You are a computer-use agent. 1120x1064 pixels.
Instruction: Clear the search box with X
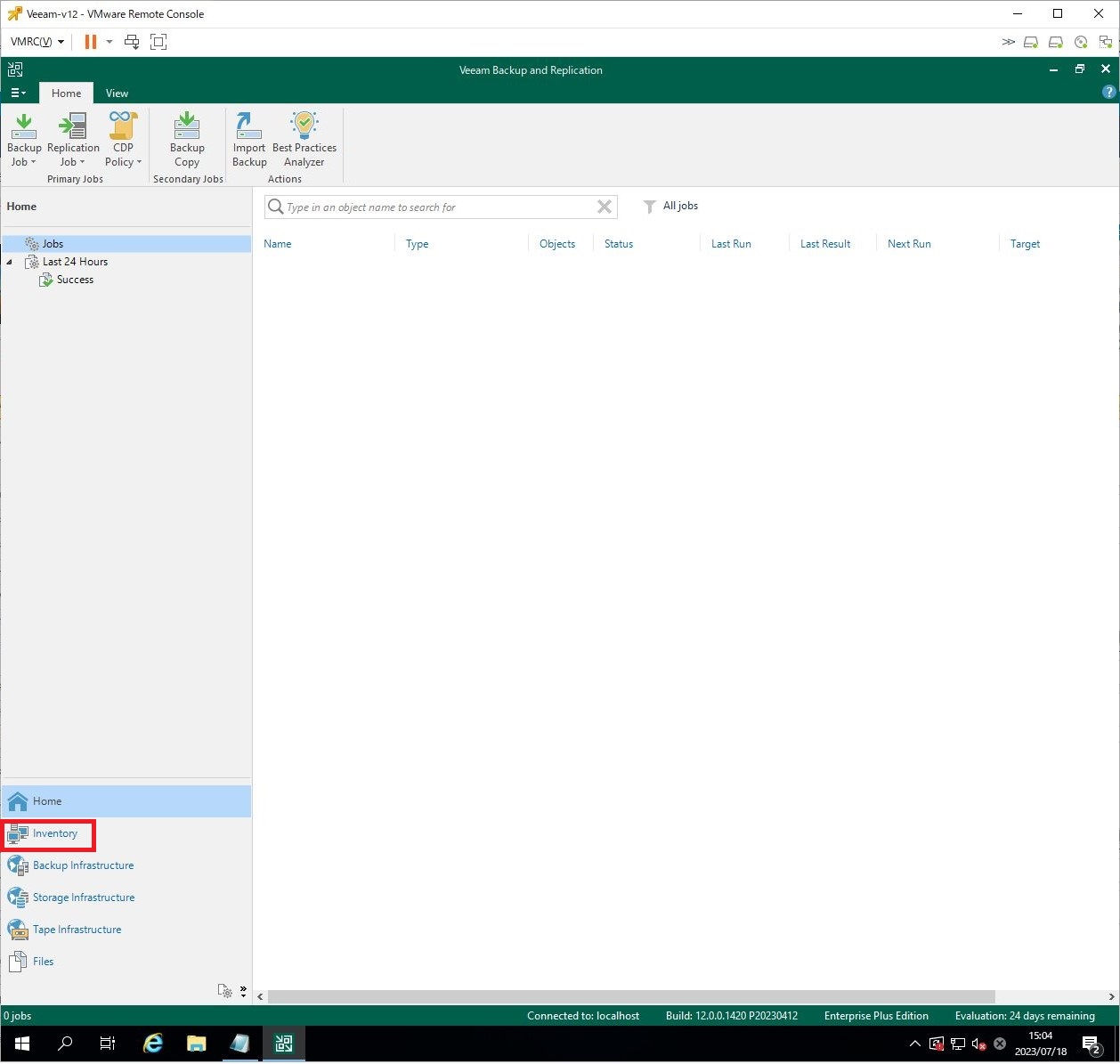point(605,207)
